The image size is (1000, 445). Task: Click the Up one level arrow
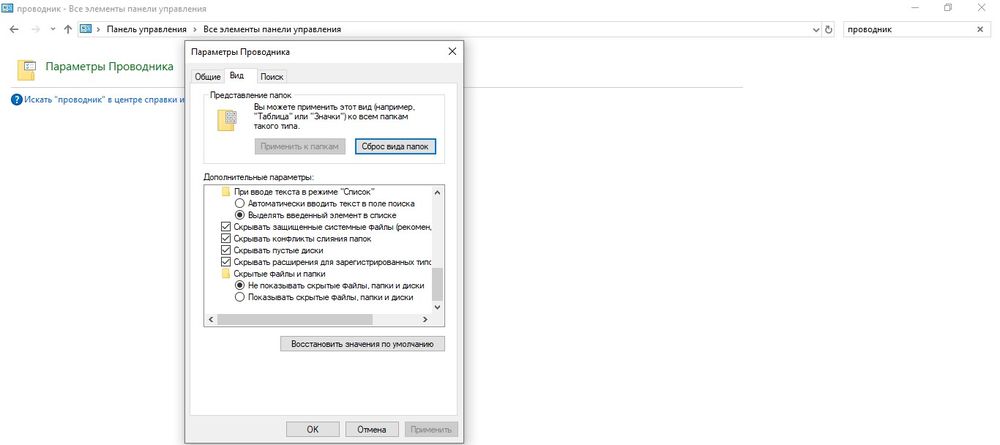pyautogui.click(x=67, y=30)
